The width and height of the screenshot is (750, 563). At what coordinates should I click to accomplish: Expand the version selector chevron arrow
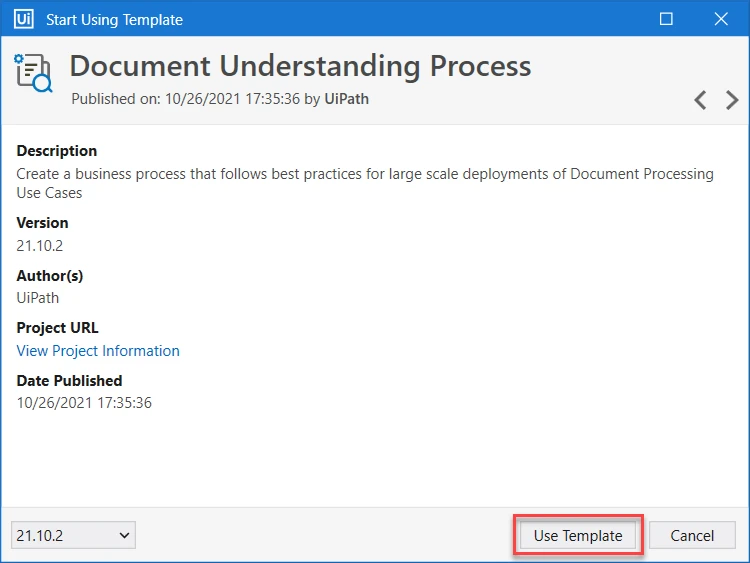(124, 535)
